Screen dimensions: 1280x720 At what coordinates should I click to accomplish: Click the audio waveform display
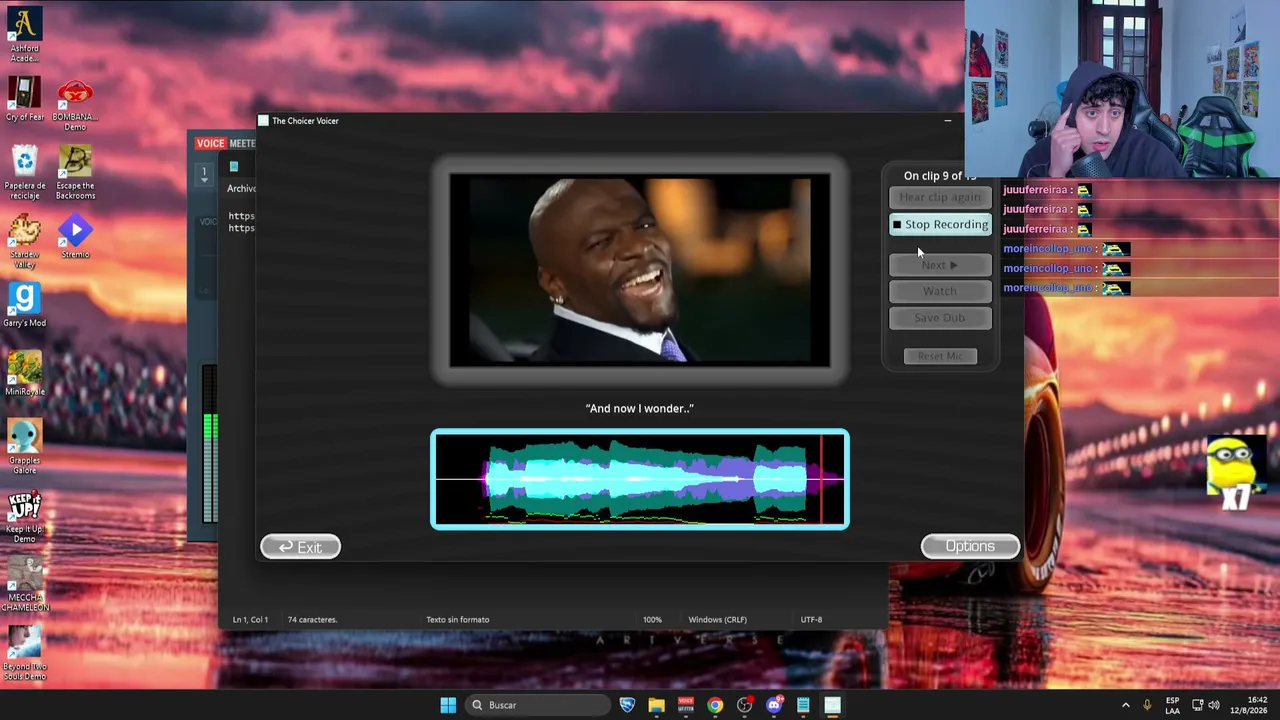[x=640, y=480]
